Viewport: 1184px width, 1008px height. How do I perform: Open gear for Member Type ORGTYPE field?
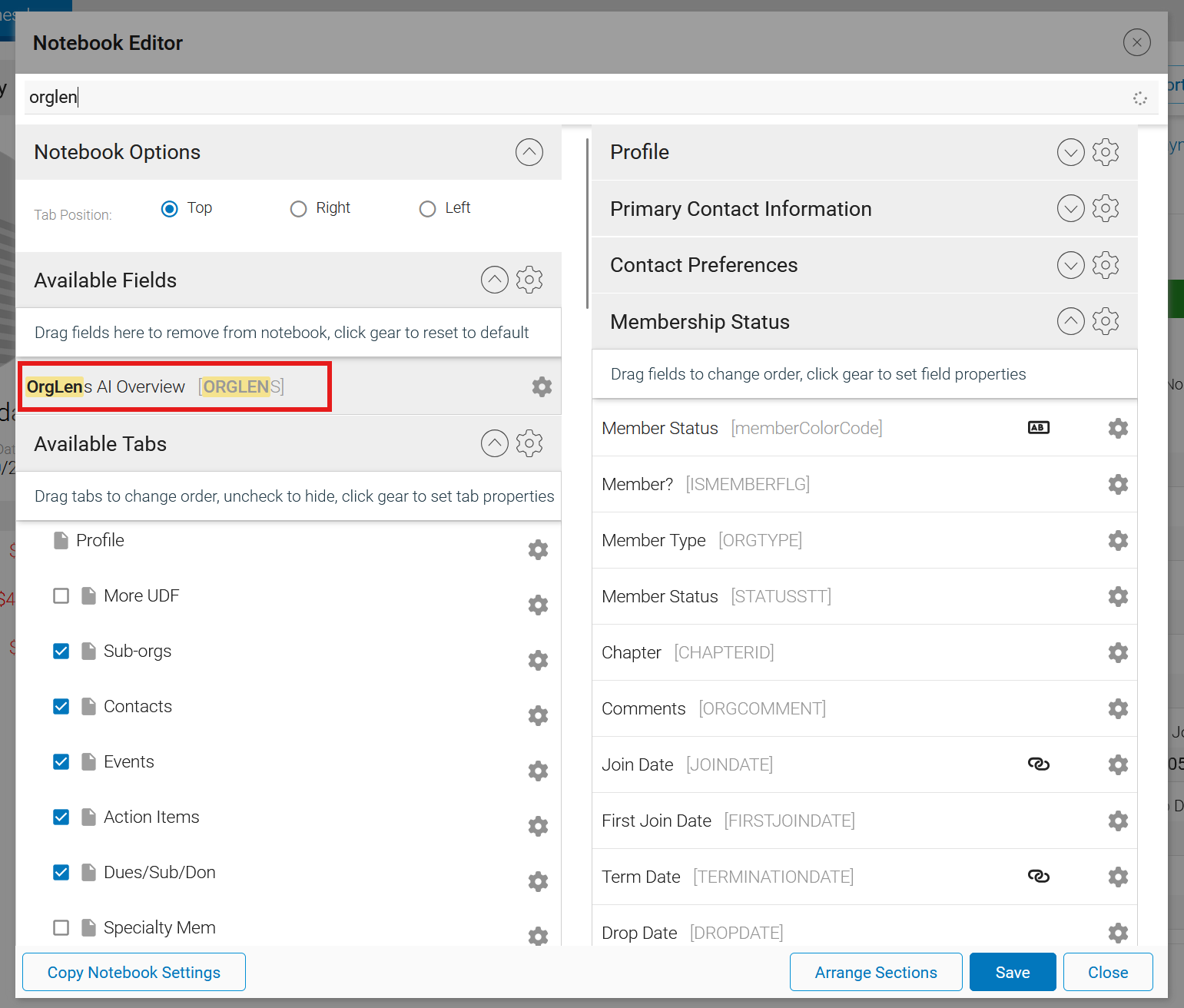[1118, 540]
